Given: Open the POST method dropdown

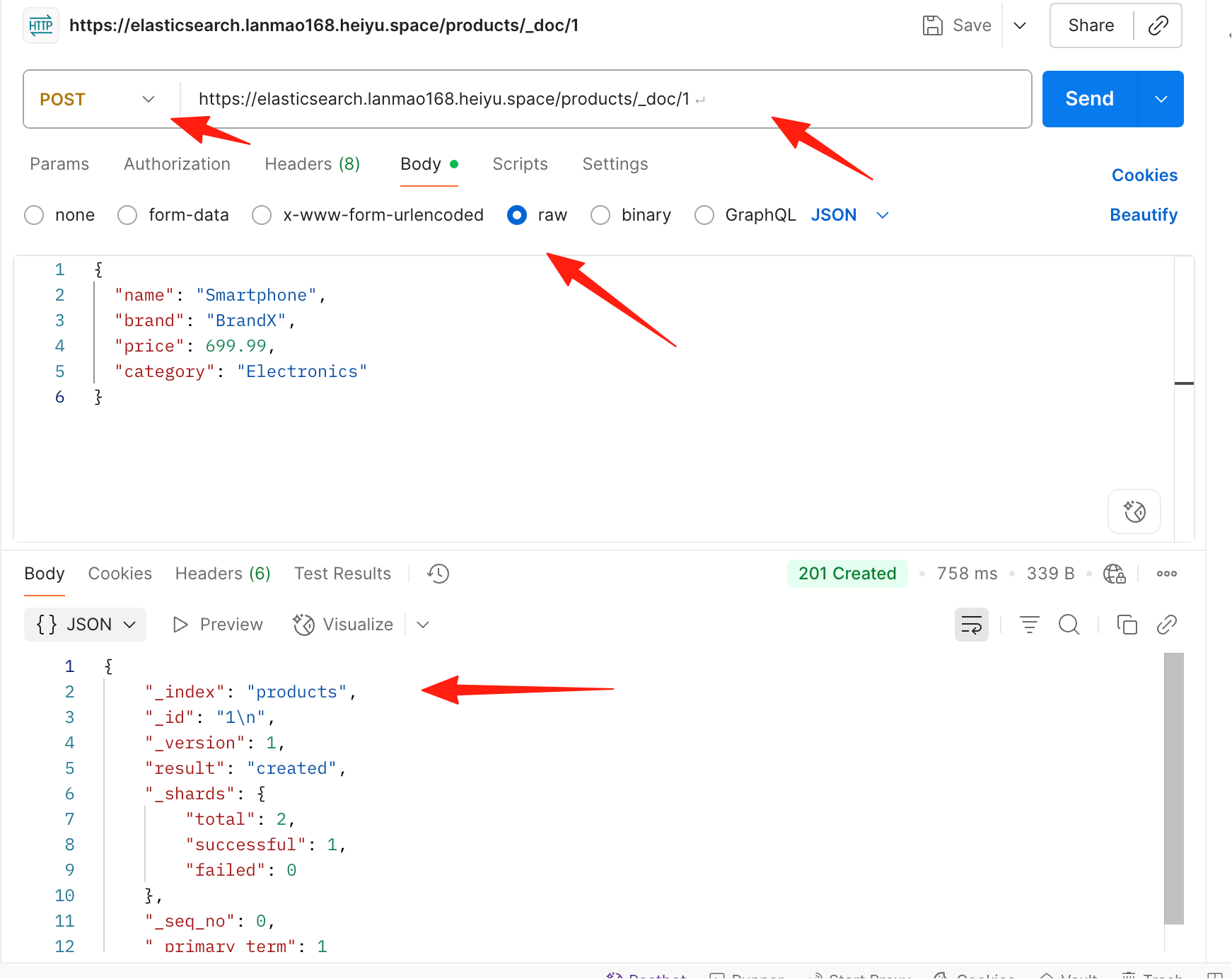Looking at the screenshot, I should coord(98,99).
